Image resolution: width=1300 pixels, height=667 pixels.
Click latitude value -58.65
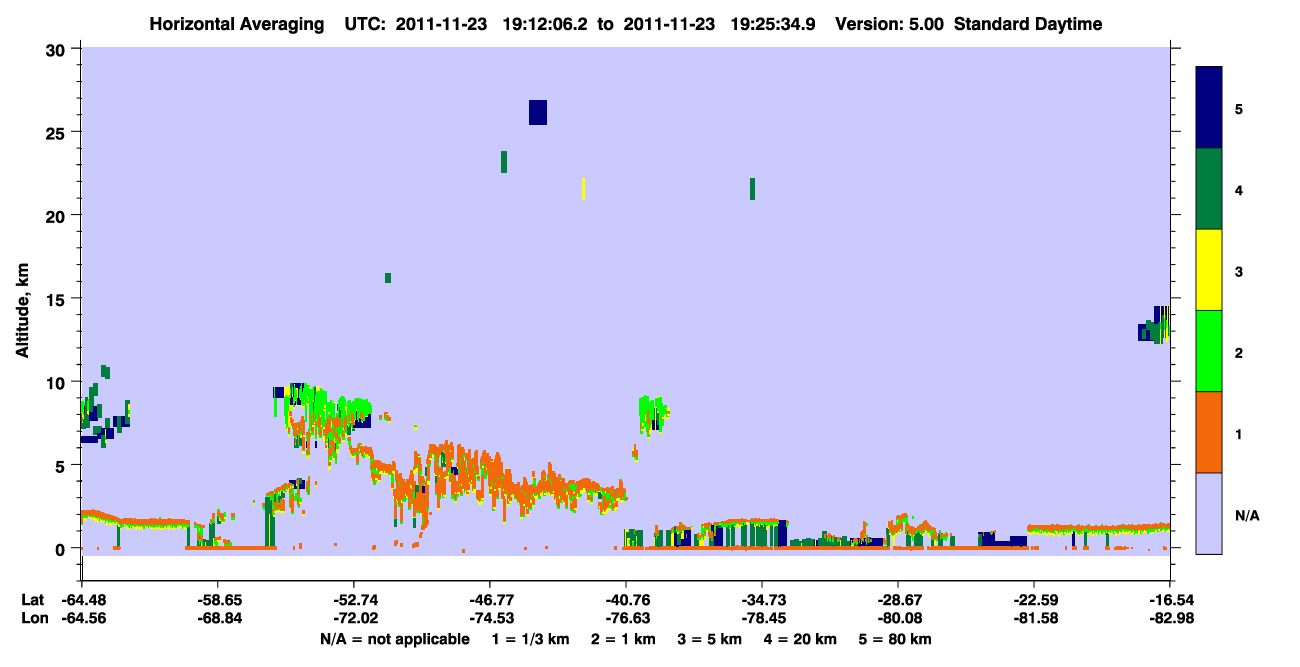click(218, 600)
